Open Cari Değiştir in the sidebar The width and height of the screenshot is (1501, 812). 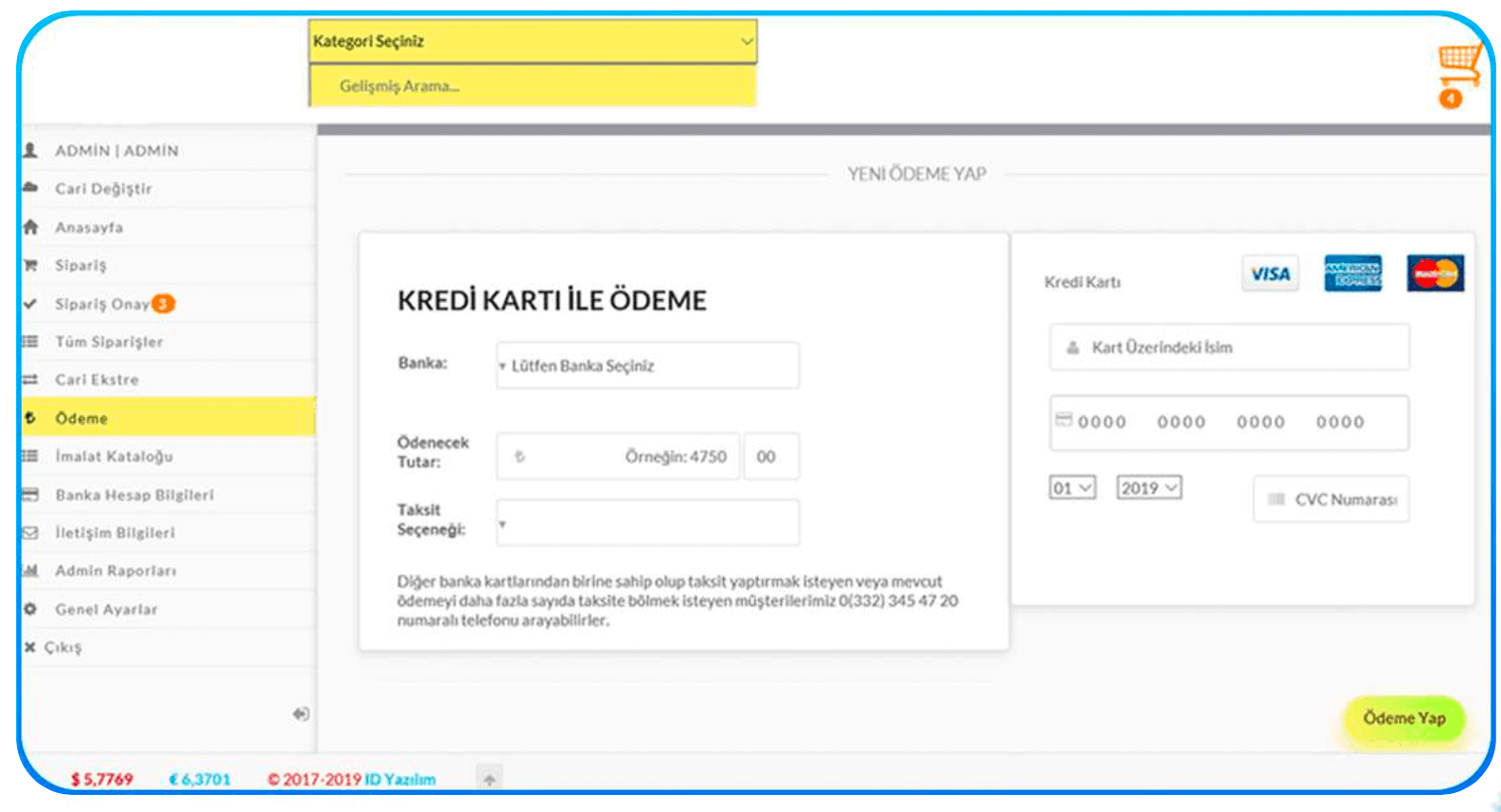pos(168,188)
